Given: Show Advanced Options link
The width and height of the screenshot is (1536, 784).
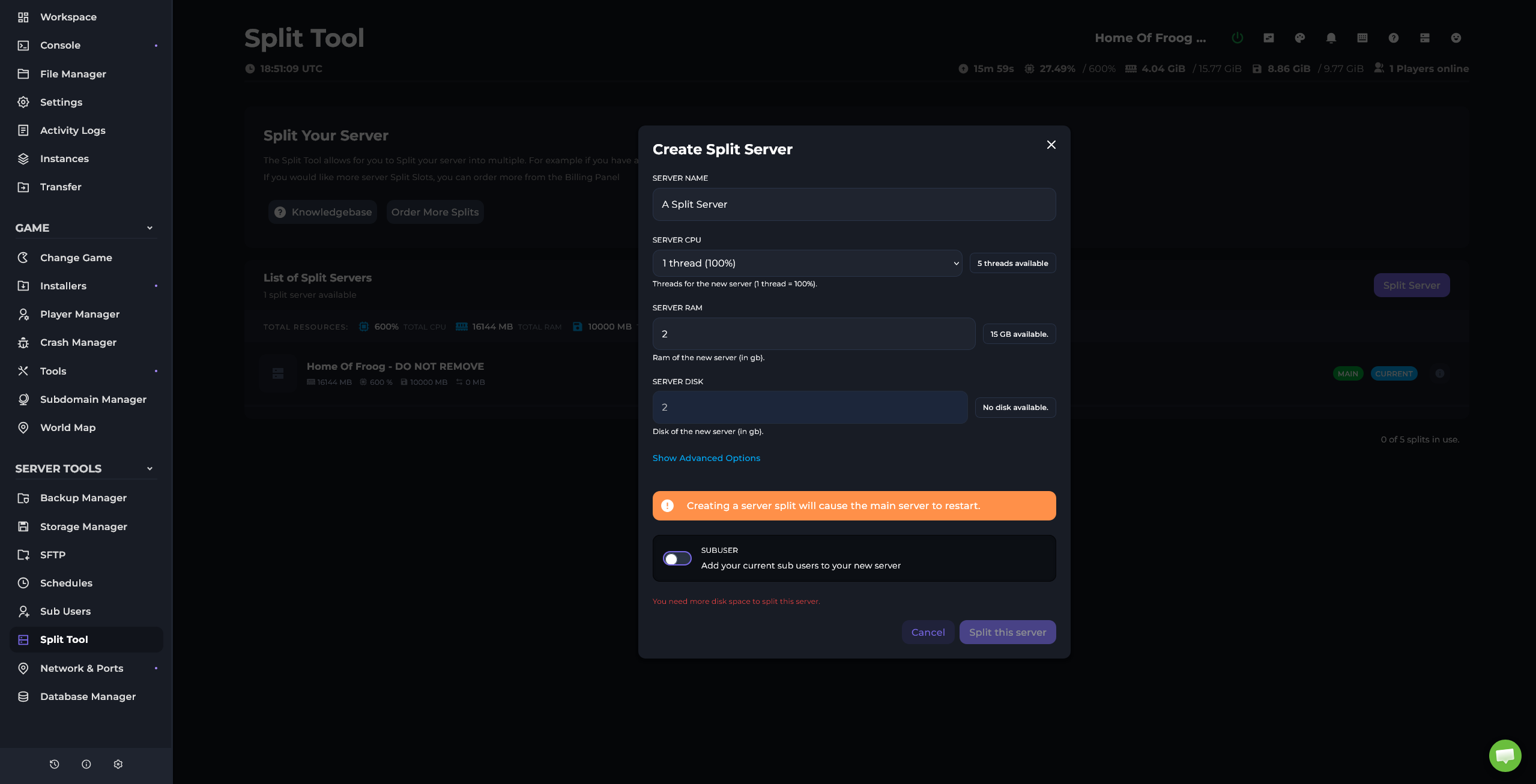Looking at the screenshot, I should coord(706,458).
